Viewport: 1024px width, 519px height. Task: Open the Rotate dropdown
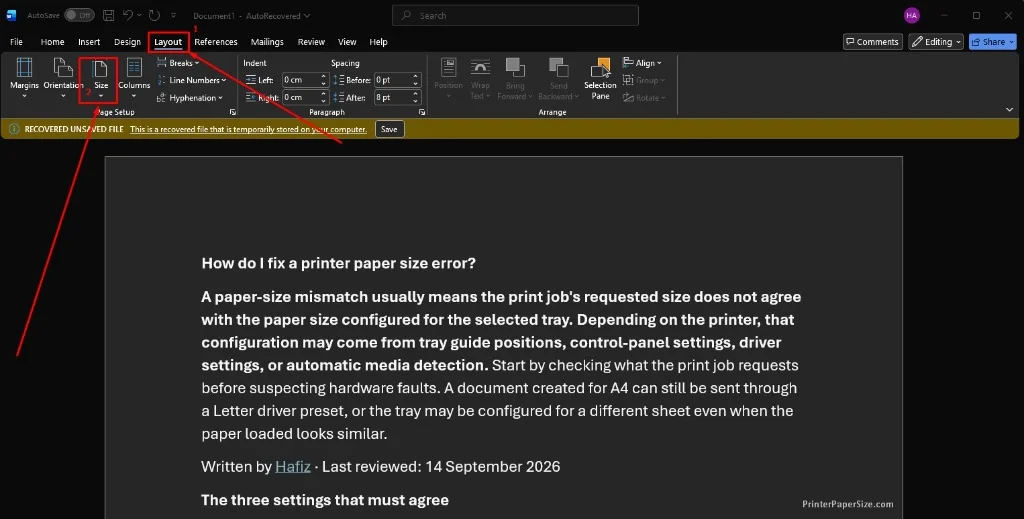tap(644, 98)
